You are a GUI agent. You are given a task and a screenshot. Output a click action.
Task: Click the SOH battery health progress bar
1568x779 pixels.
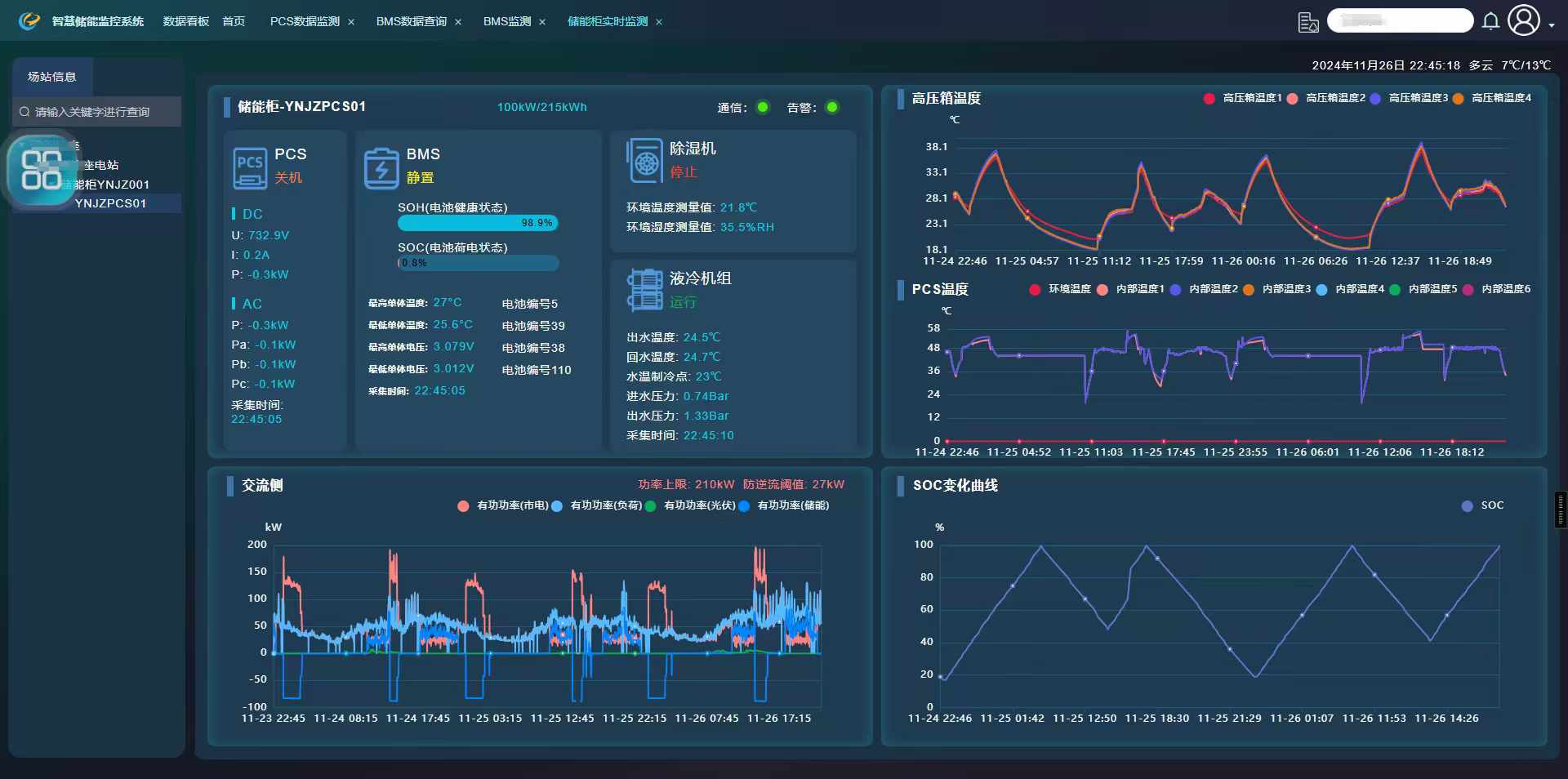point(478,223)
